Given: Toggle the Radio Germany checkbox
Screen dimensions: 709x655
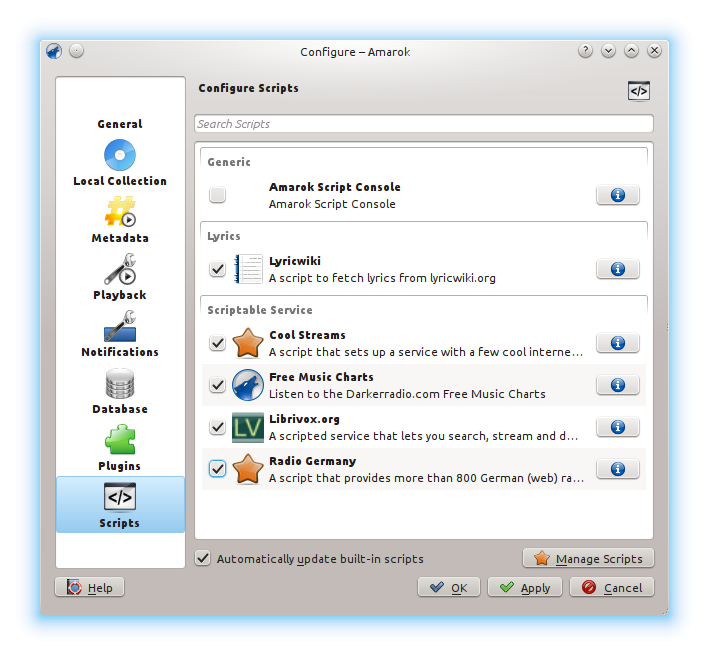Looking at the screenshot, I should 217,469.
